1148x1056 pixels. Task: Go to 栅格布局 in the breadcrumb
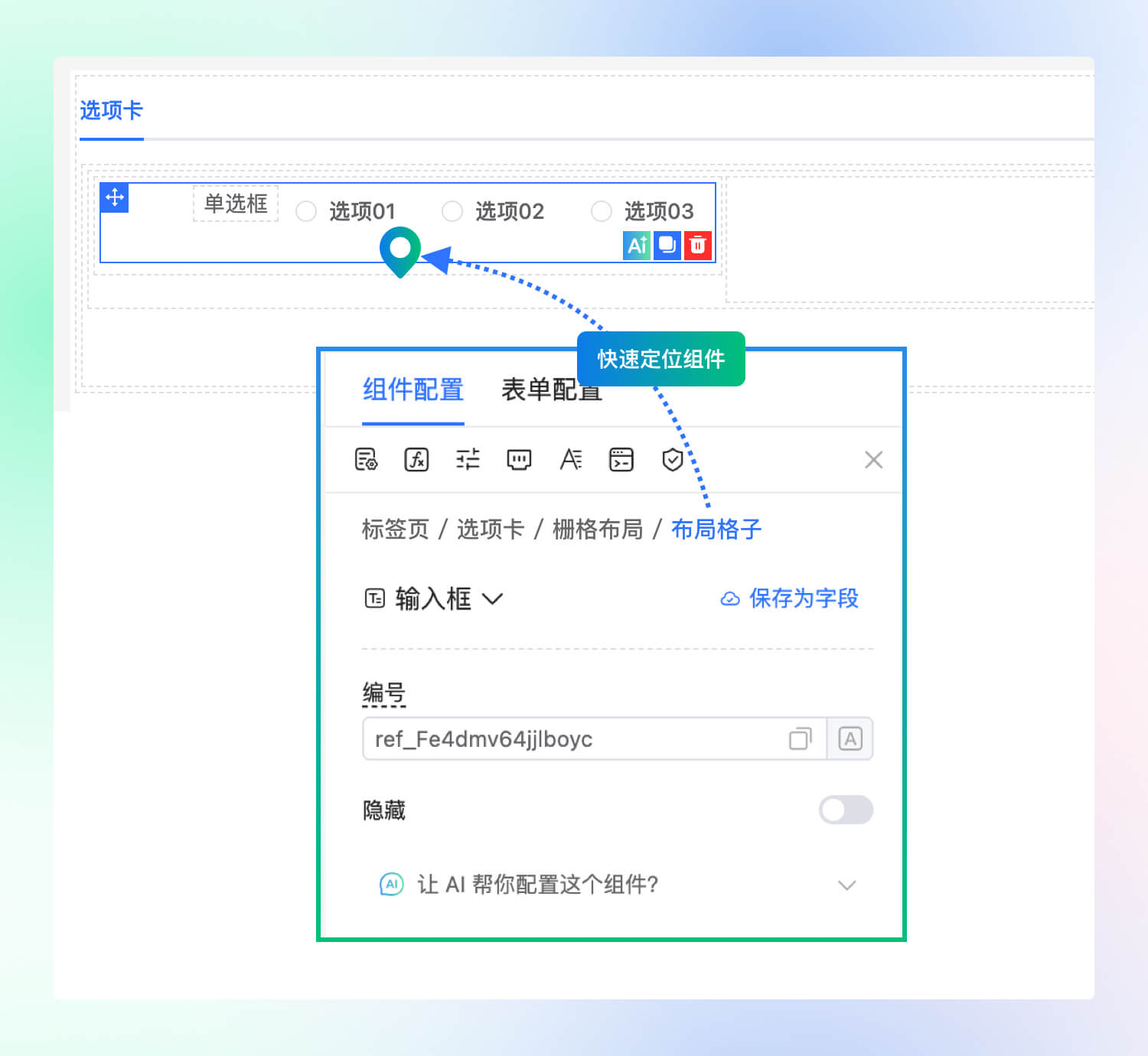[598, 530]
